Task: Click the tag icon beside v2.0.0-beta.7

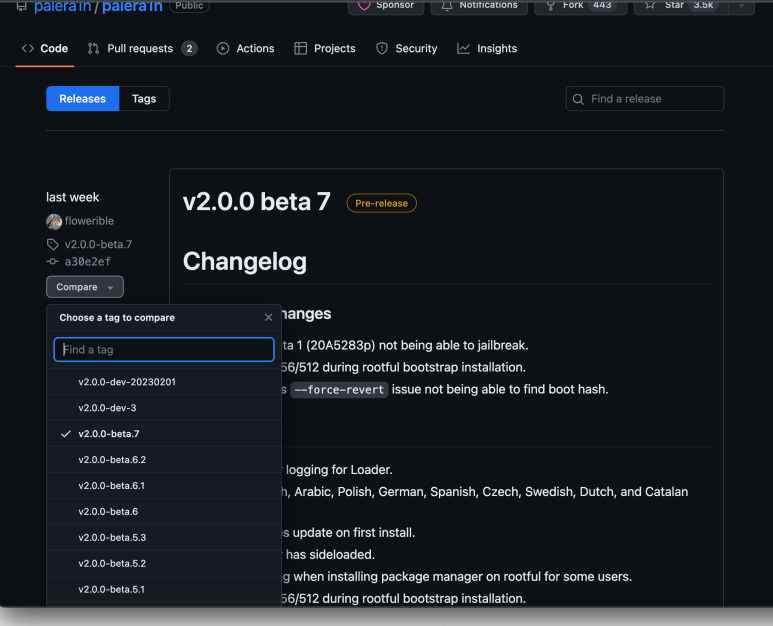Action: (53, 244)
